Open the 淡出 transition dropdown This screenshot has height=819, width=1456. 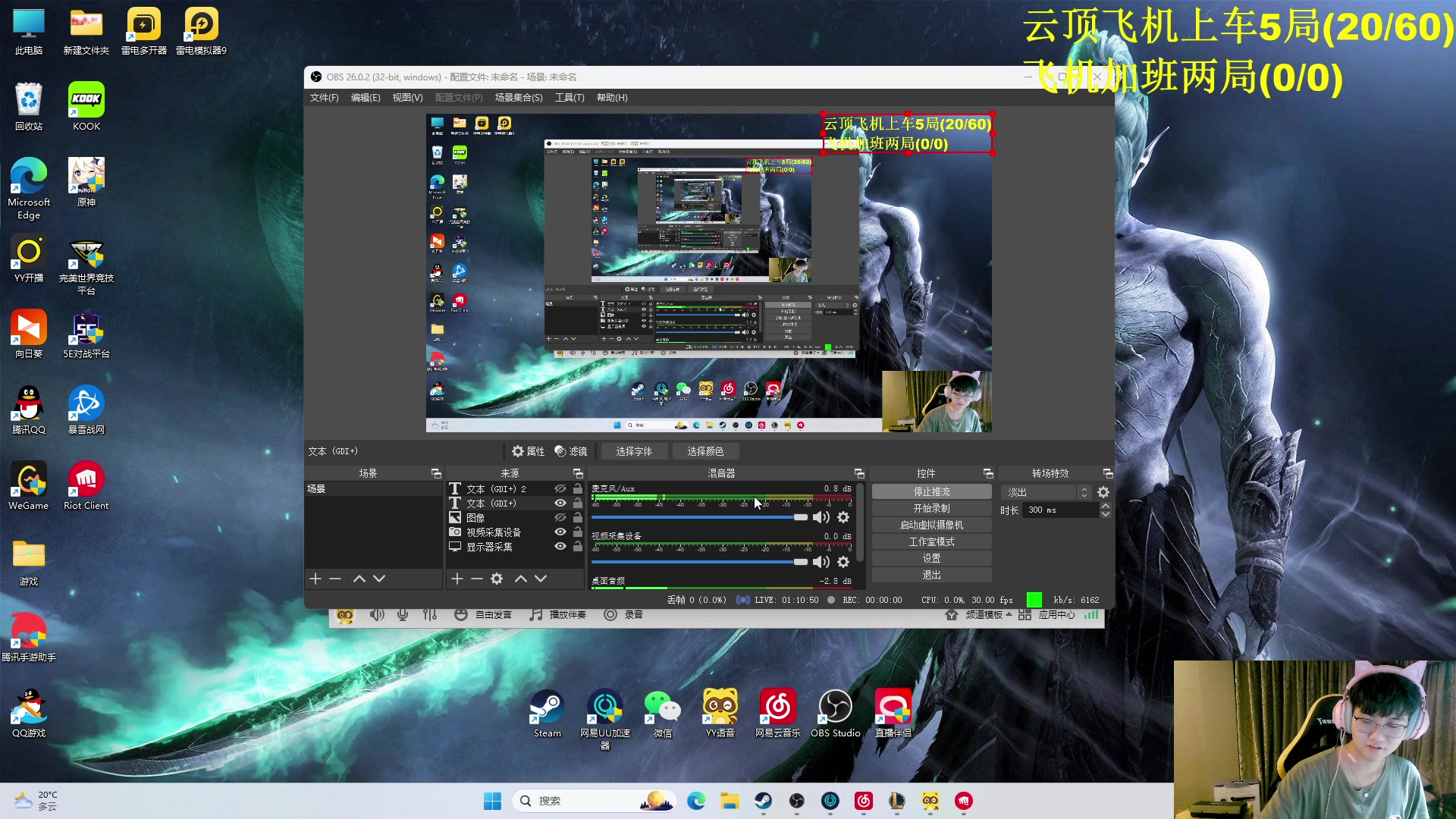pos(1046,492)
